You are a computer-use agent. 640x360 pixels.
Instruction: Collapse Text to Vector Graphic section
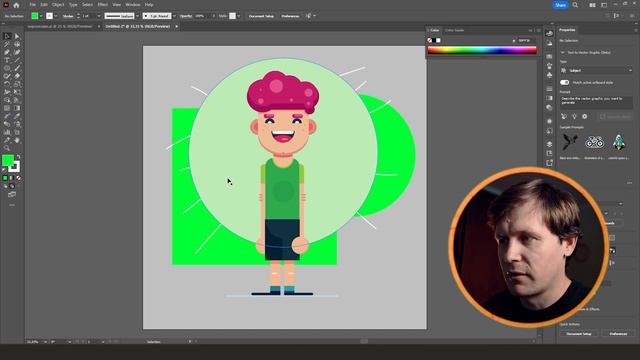point(563,53)
